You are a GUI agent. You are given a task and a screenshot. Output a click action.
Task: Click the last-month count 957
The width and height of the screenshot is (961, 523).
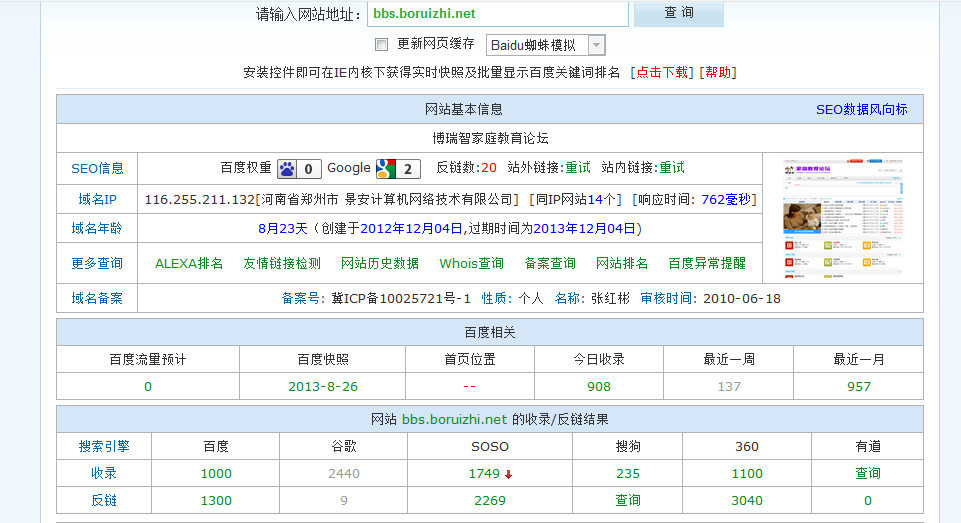[x=859, y=387]
